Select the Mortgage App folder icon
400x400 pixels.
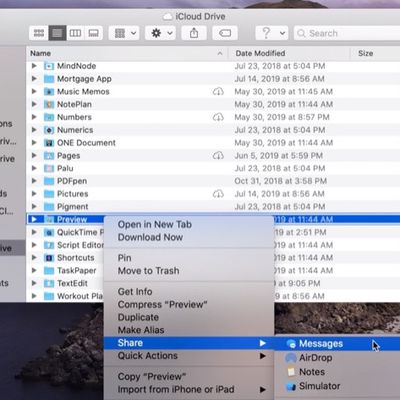(49, 79)
